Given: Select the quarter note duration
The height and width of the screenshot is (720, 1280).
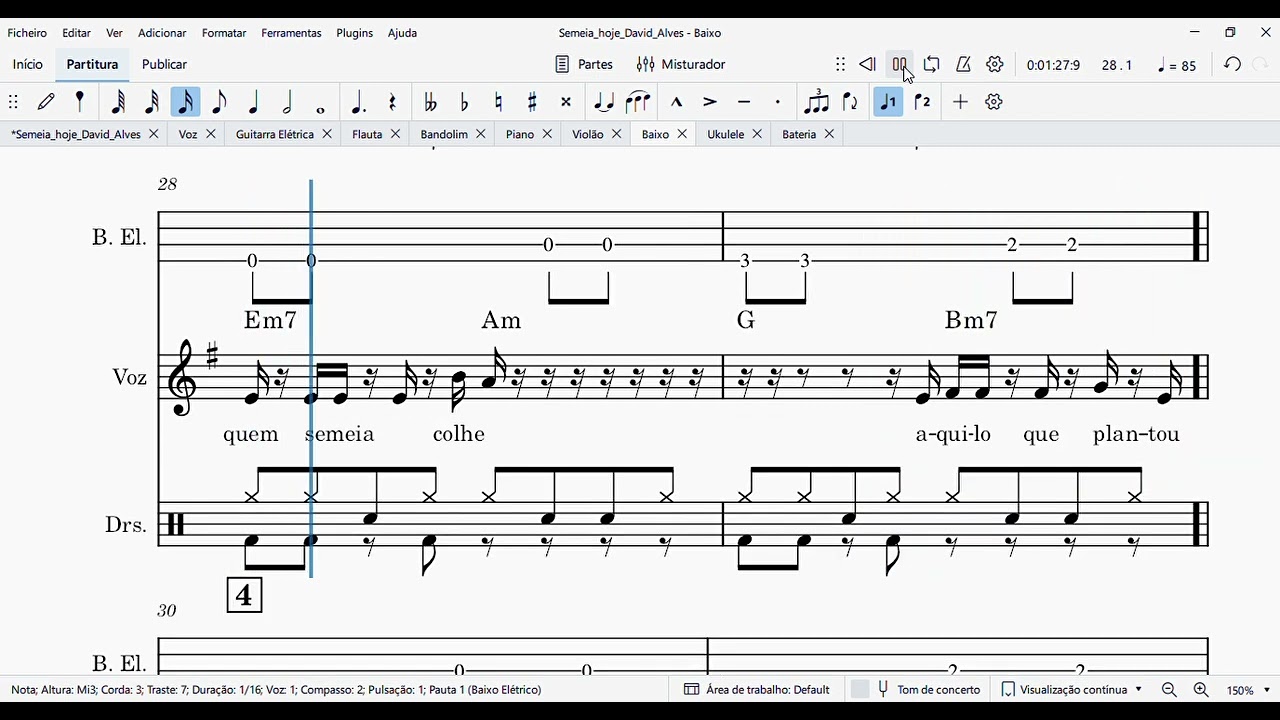Looking at the screenshot, I should point(254,102).
